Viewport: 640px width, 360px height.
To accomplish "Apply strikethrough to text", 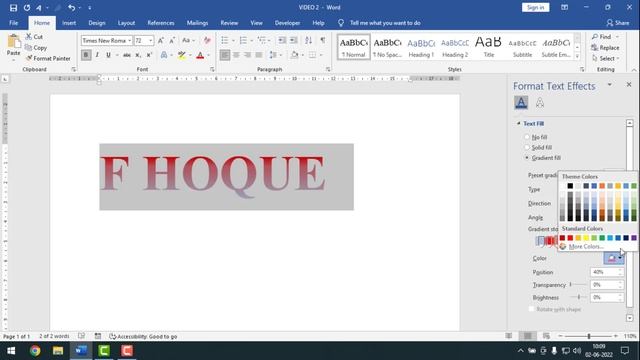I will tap(127, 55).
